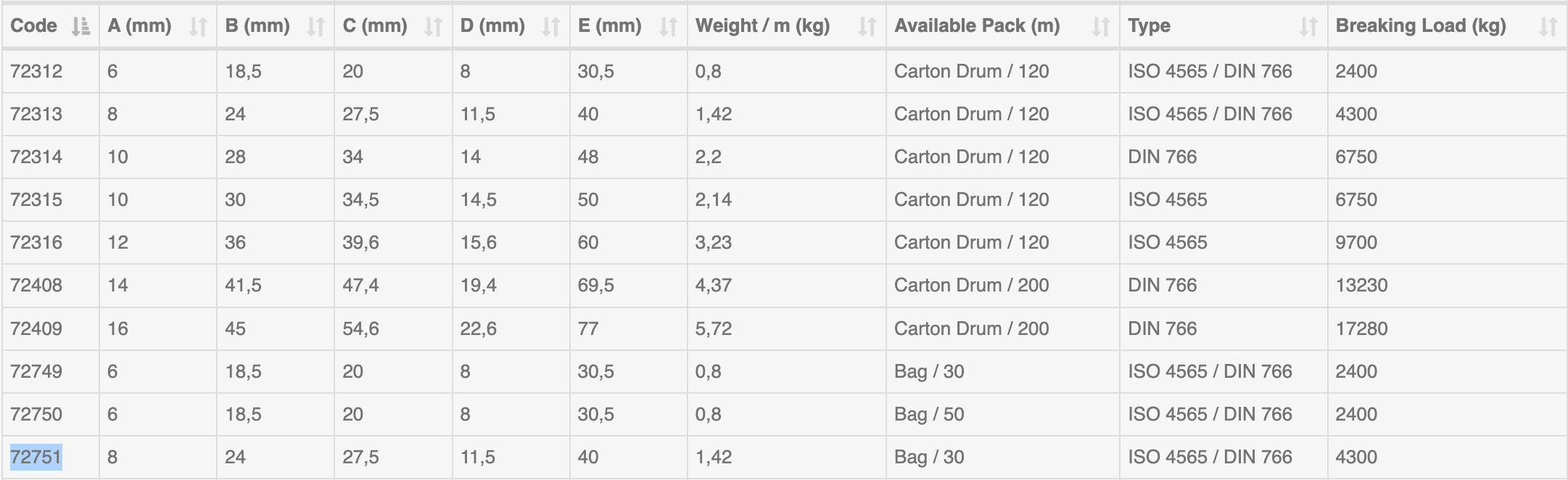The image size is (1568, 480).
Task: Click Carton Drum / 200 for code 72409
Action: [x=971, y=328]
